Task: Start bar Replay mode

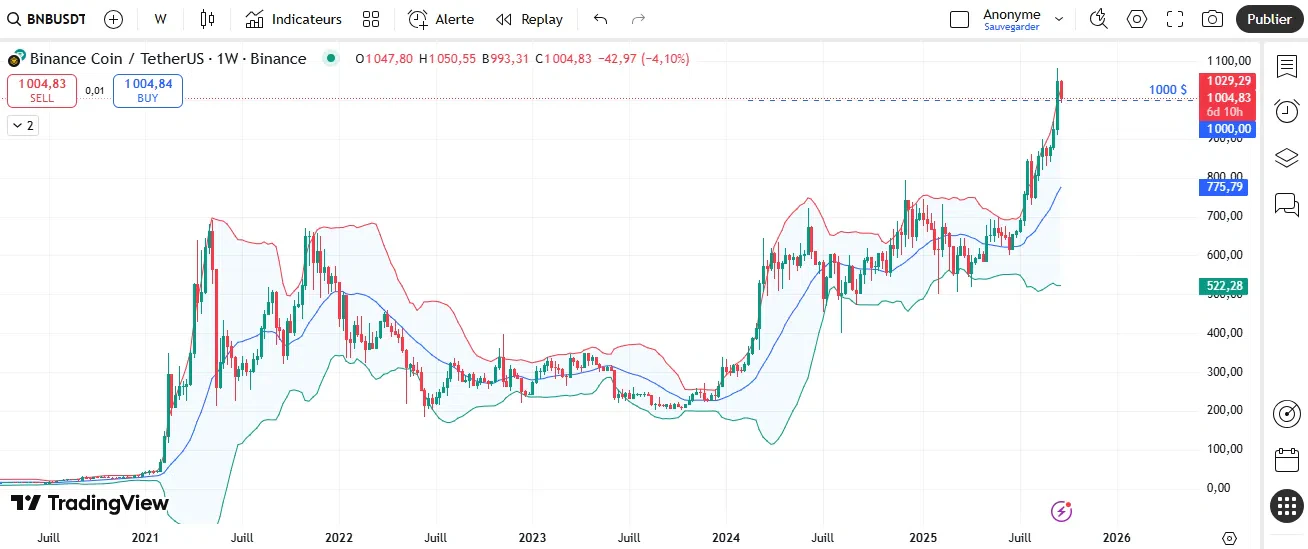Action: [530, 19]
